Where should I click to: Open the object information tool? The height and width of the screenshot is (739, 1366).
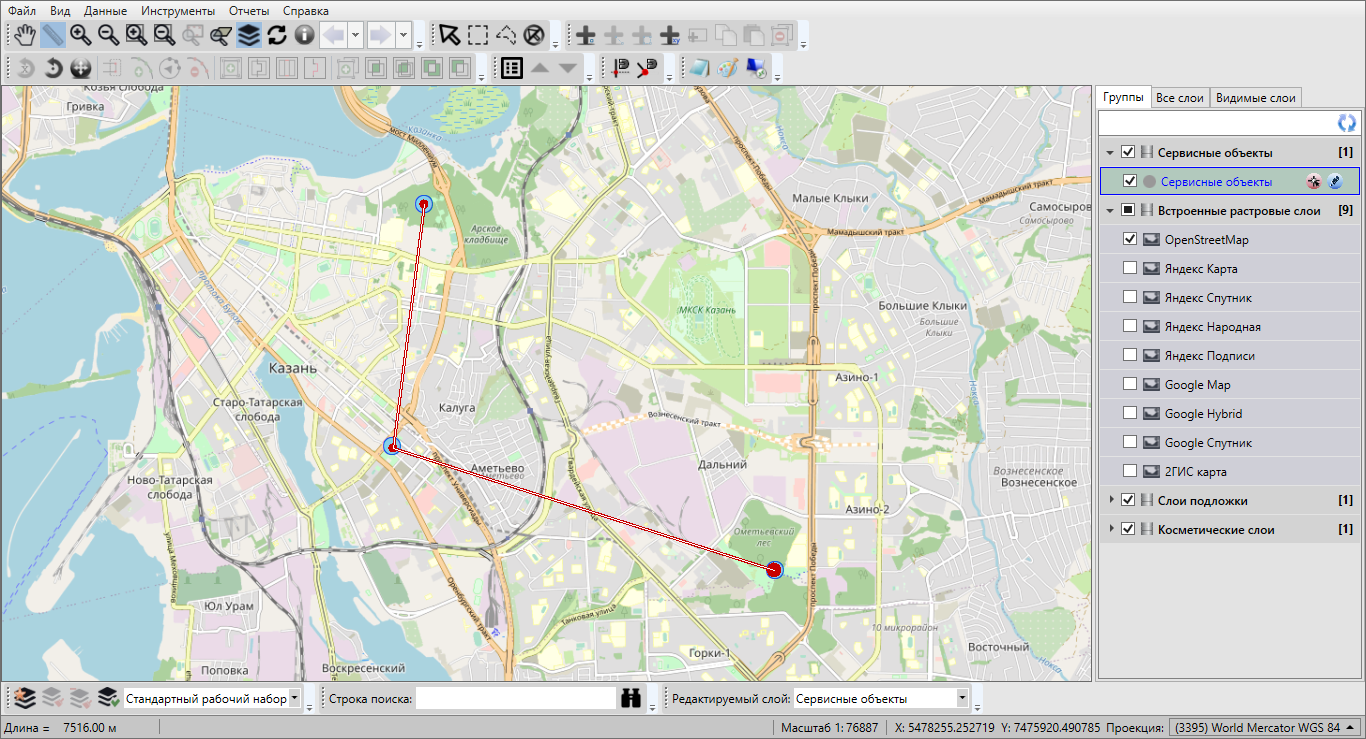pyautogui.click(x=304, y=35)
